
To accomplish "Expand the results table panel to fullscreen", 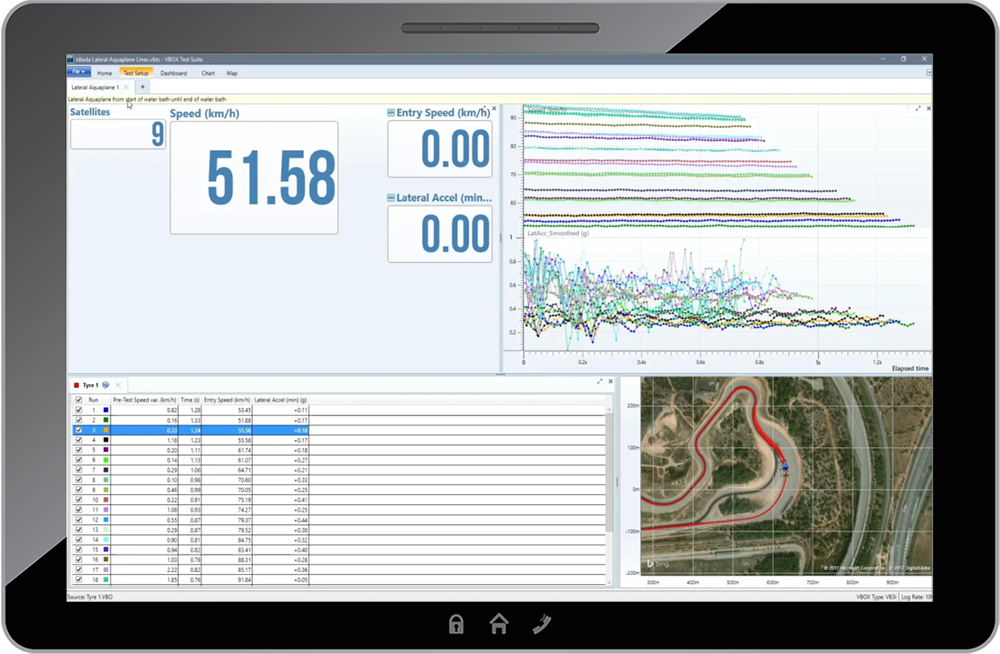I will click(x=600, y=382).
